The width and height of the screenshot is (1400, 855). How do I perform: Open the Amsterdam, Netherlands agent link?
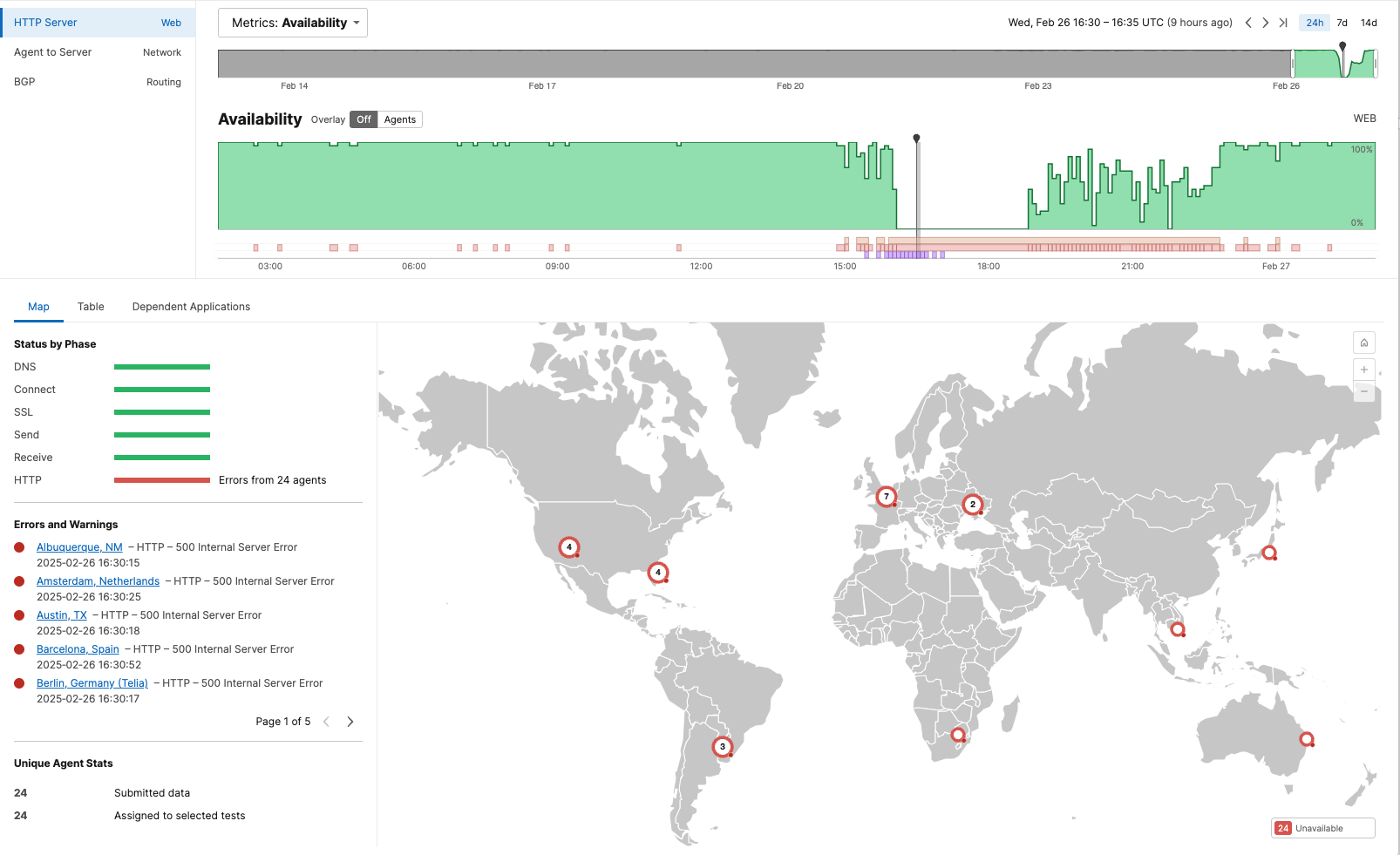(98, 581)
